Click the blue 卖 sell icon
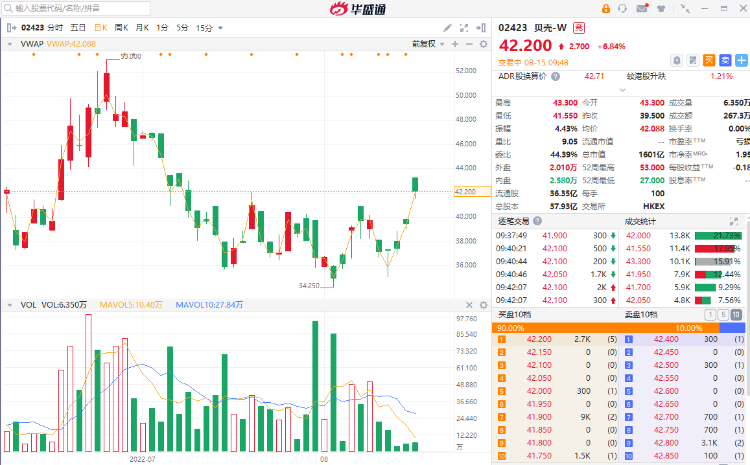The height and width of the screenshot is (465, 750). pyautogui.click(x=723, y=59)
